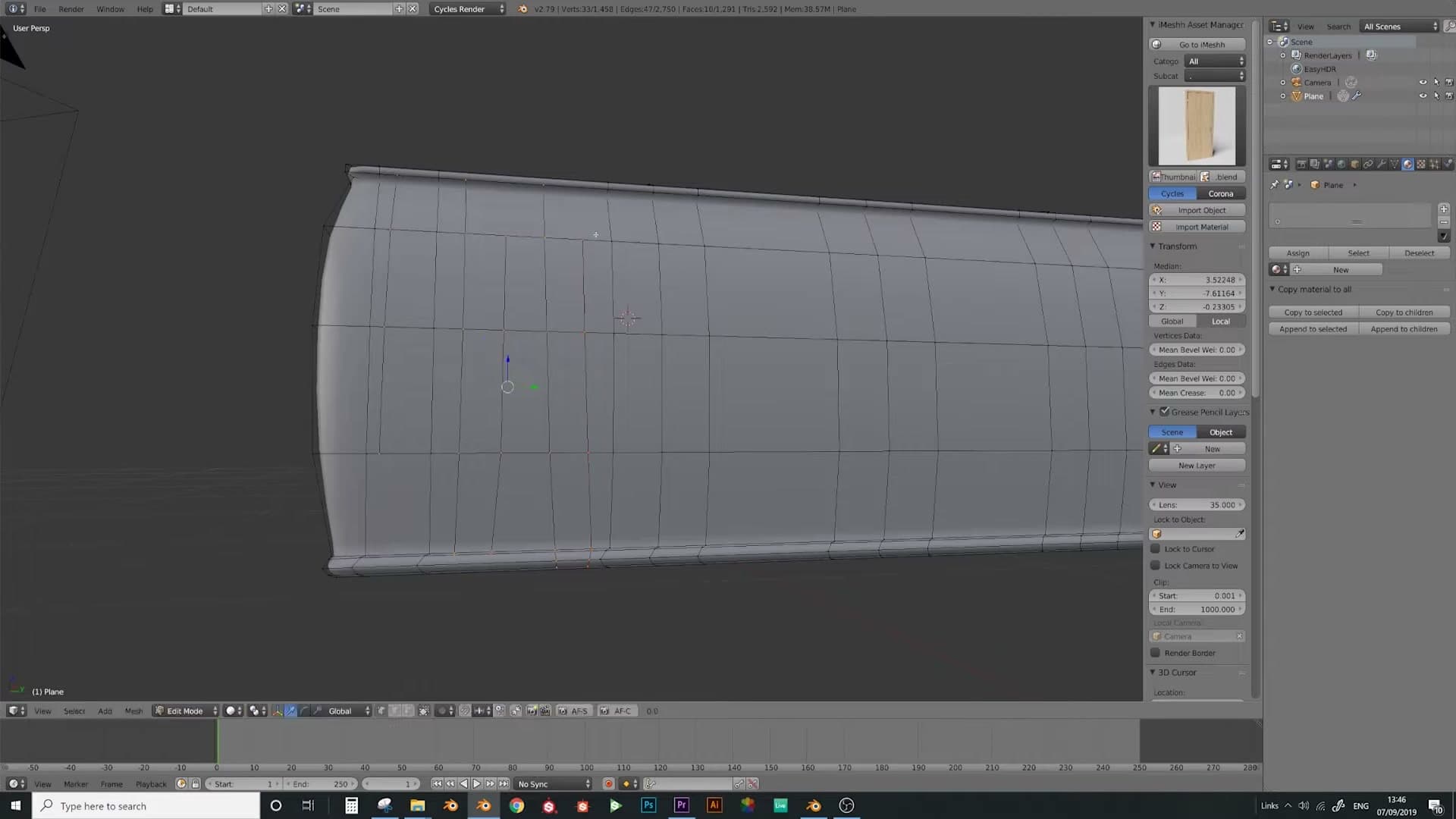The image size is (1456, 819).
Task: Switch transform to Local
Action: click(1221, 321)
